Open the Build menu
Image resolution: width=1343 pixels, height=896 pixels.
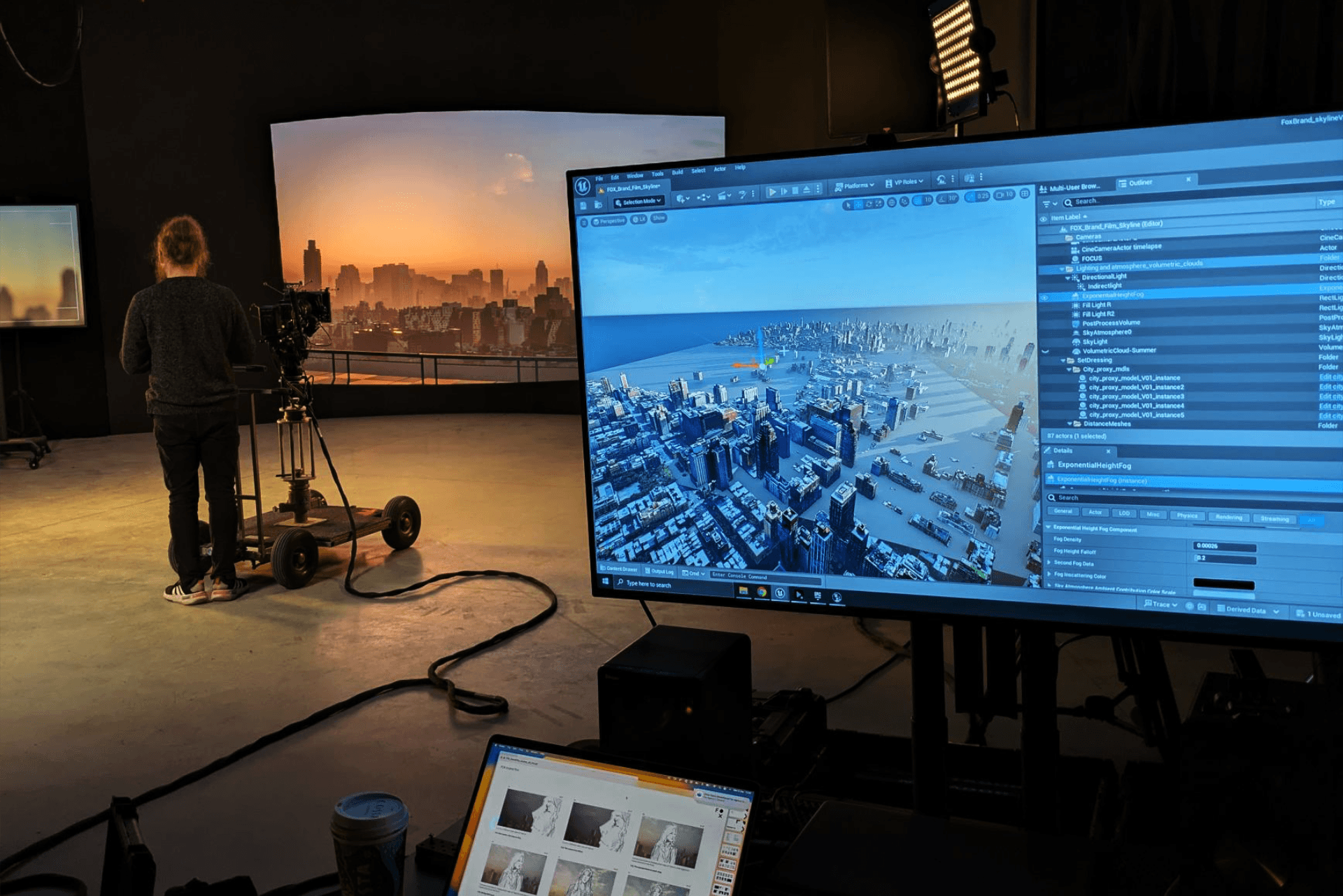[677, 172]
